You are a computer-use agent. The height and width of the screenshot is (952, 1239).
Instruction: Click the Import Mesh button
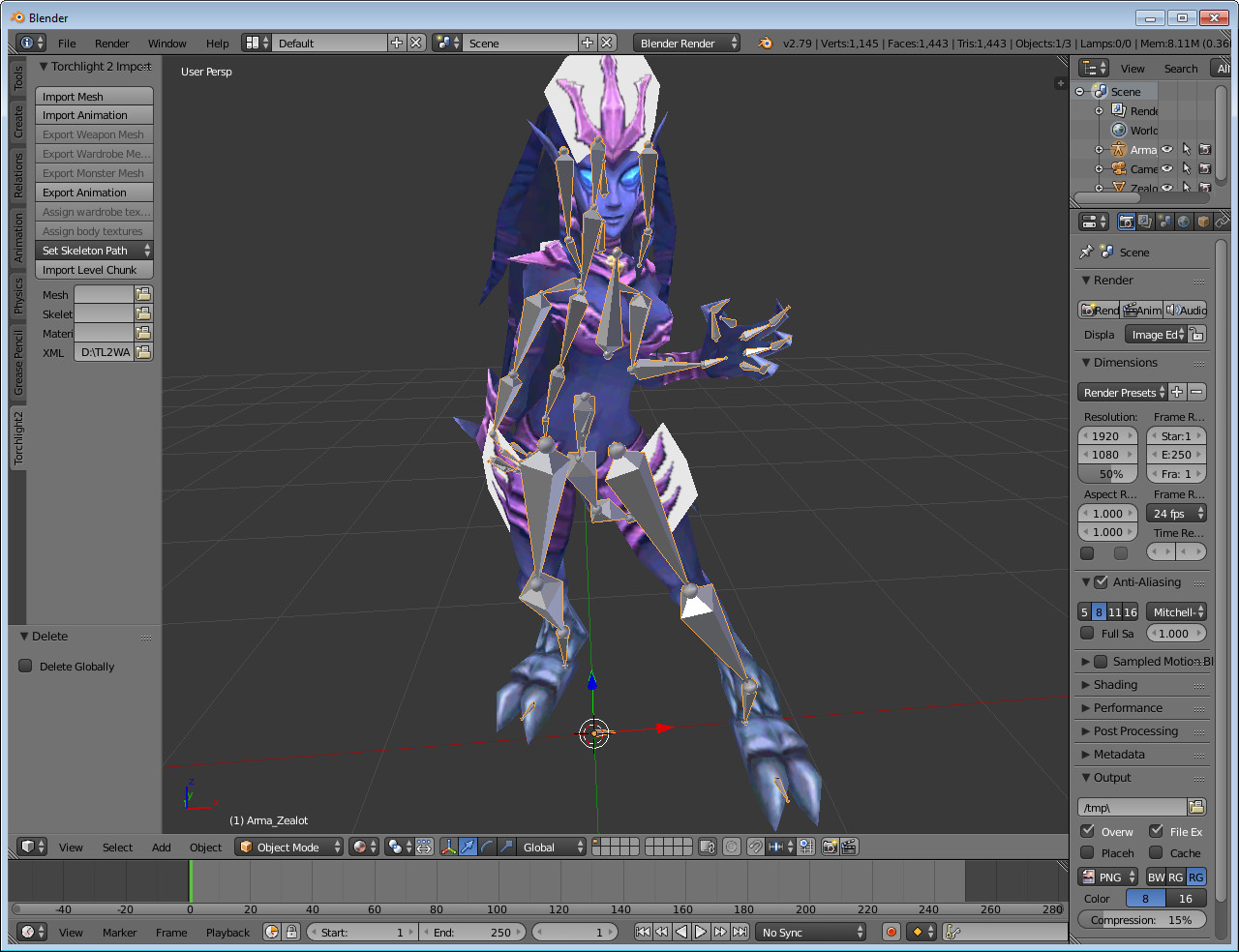click(x=94, y=96)
